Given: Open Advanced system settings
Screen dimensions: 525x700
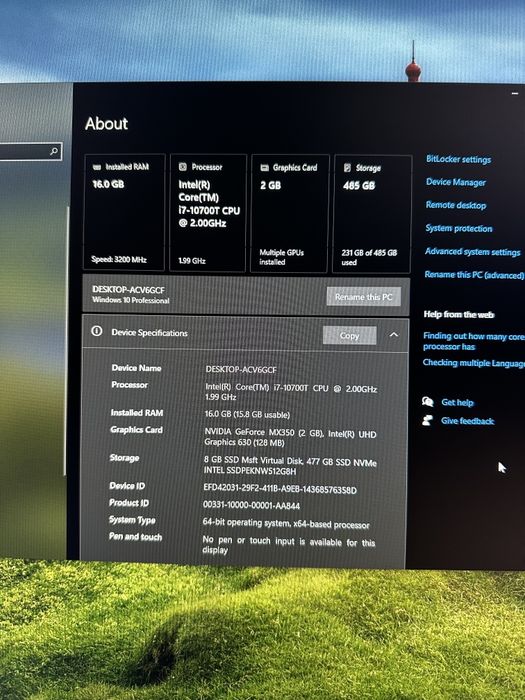Looking at the screenshot, I should 472,252.
